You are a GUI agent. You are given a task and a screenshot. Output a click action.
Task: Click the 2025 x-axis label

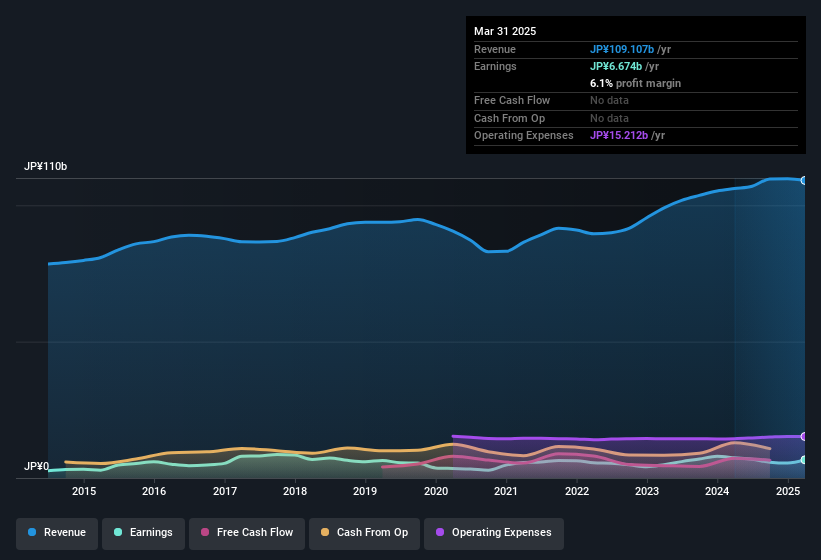point(787,491)
